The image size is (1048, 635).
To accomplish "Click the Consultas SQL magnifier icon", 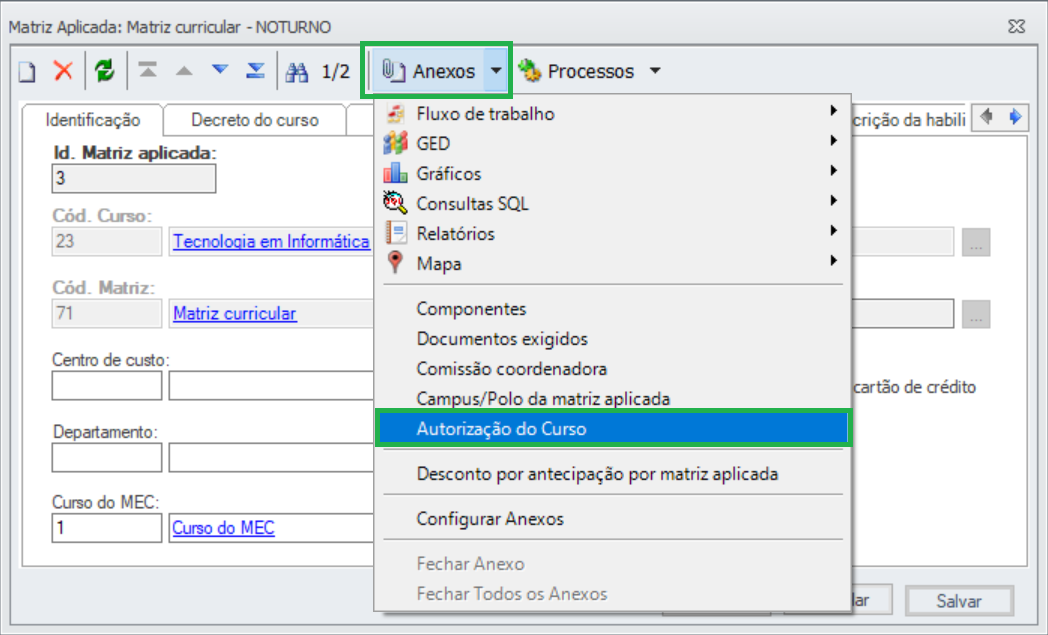I will pos(396,203).
